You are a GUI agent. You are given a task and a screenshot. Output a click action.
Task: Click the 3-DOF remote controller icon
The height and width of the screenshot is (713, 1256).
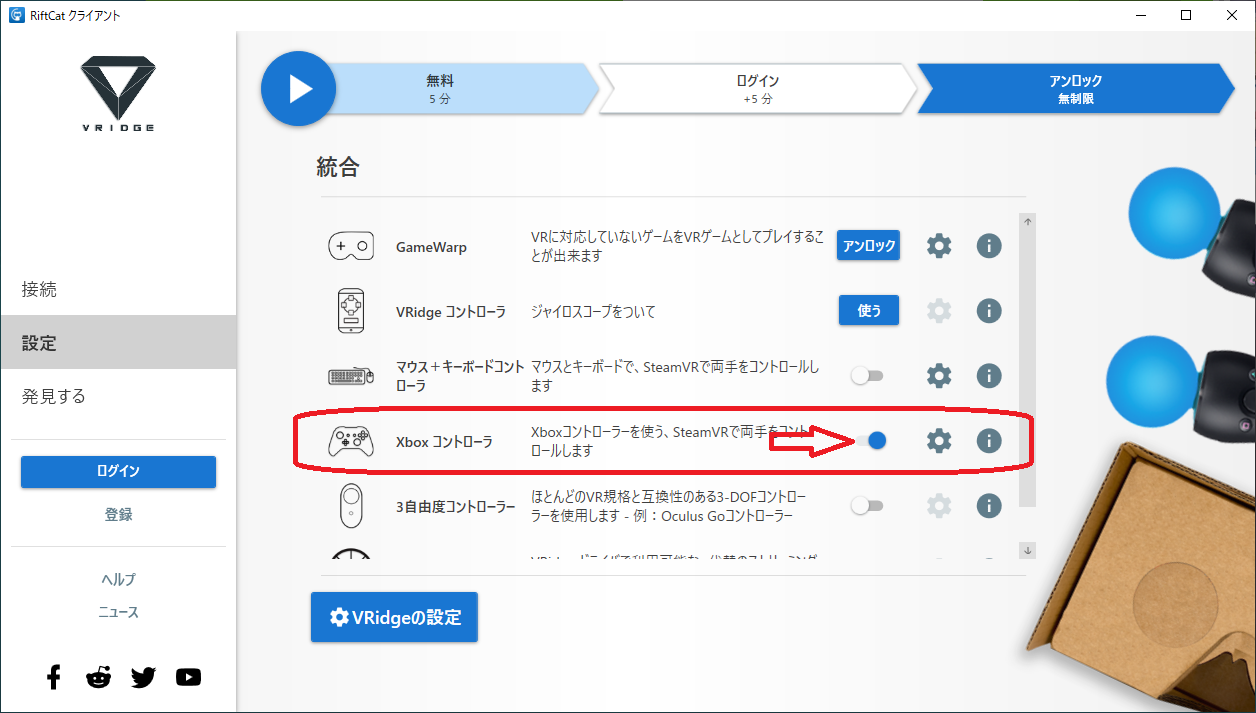coord(351,506)
